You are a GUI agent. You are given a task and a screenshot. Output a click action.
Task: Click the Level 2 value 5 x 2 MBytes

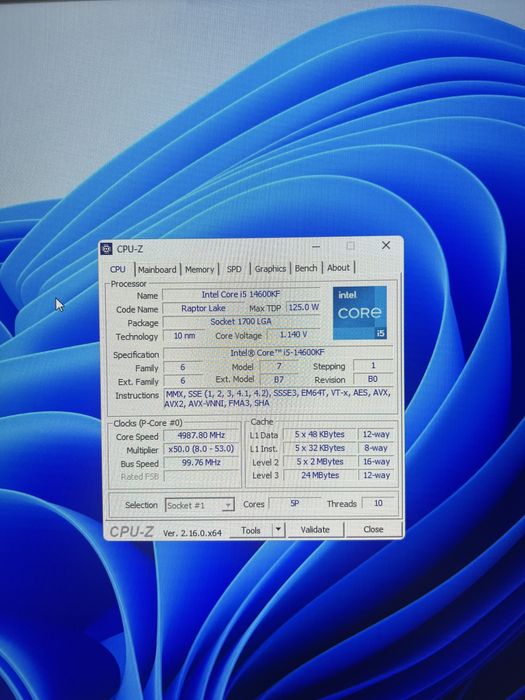click(320, 462)
